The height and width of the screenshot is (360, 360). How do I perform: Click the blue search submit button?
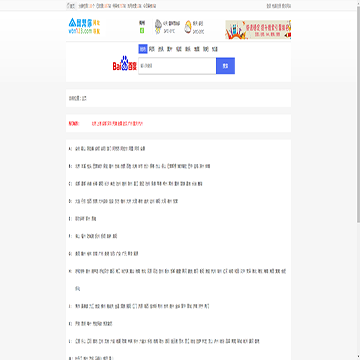pyautogui.click(x=225, y=66)
